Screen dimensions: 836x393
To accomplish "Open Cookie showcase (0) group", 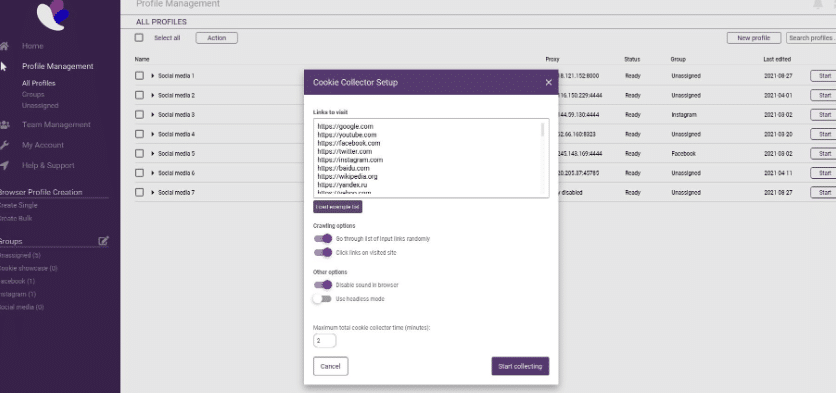I will 29,268.
